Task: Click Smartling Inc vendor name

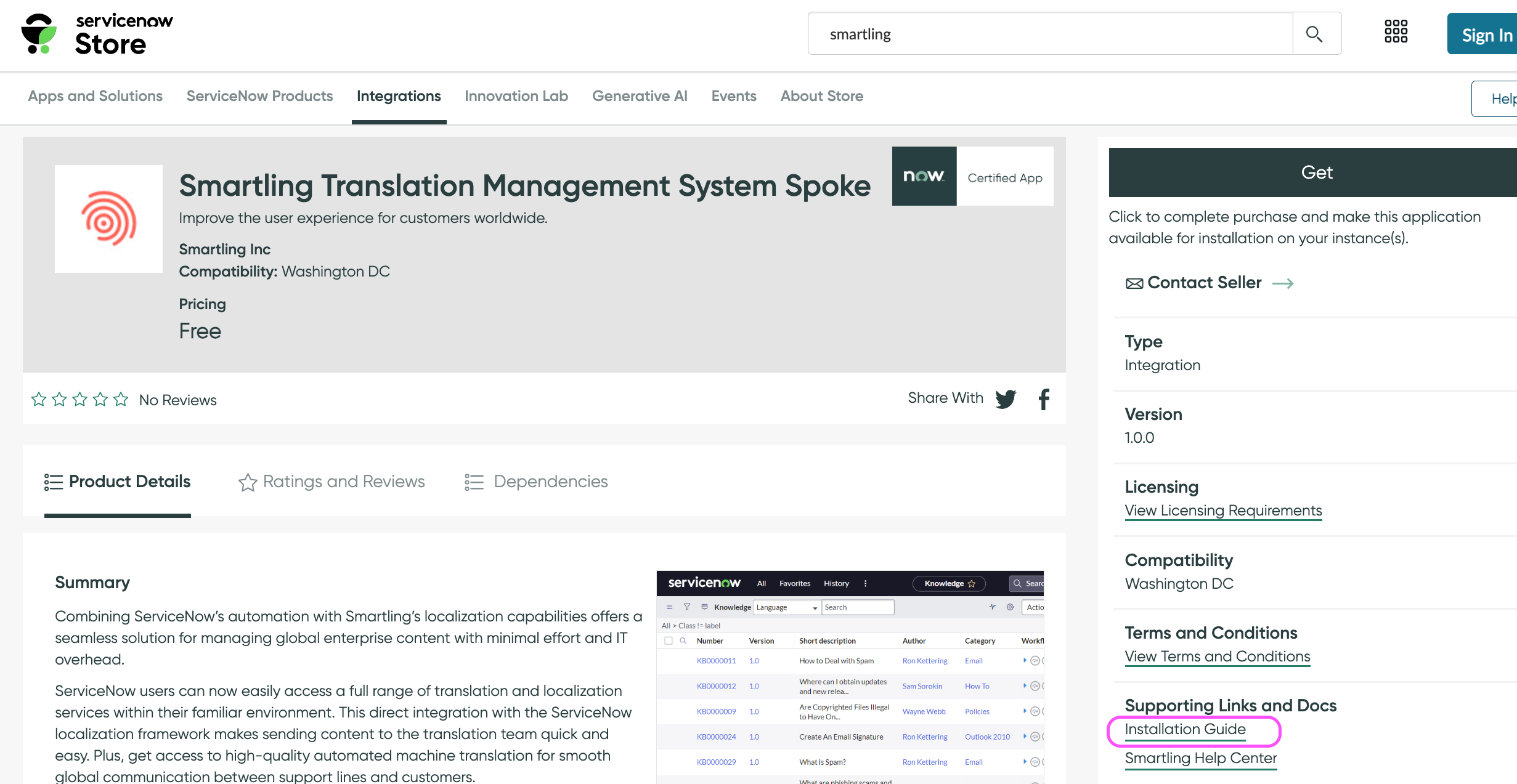Action: click(x=224, y=249)
